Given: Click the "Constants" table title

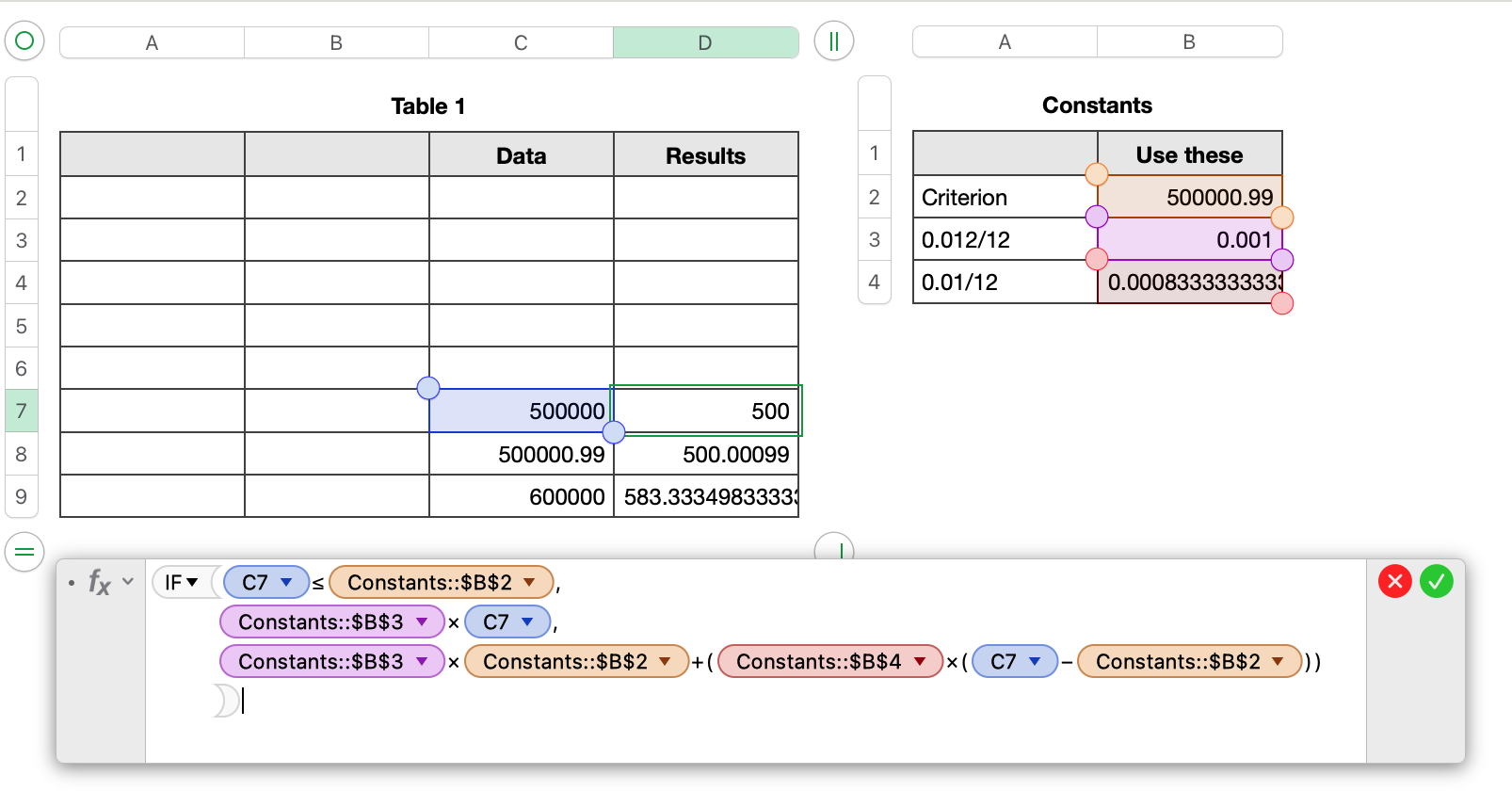Looking at the screenshot, I should point(1097,105).
